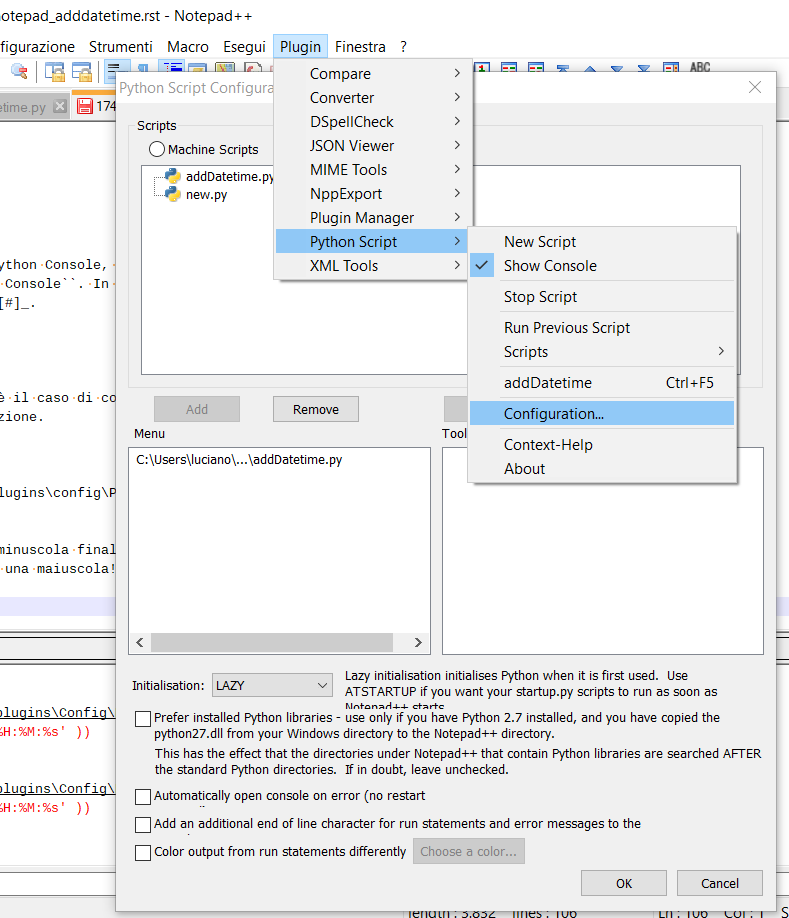This screenshot has width=789, height=918.
Task: Expand the MIME Tools plugin submenu
Action: tap(373, 170)
